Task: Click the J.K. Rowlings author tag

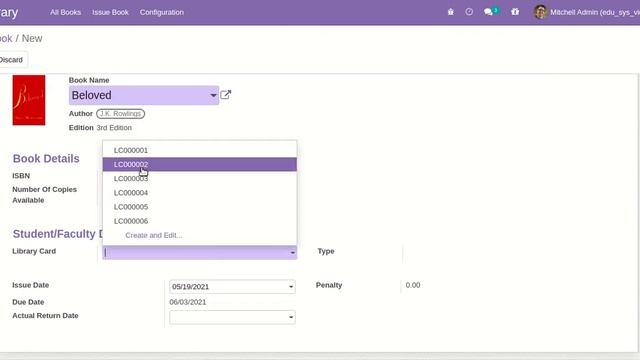Action: 120,113
